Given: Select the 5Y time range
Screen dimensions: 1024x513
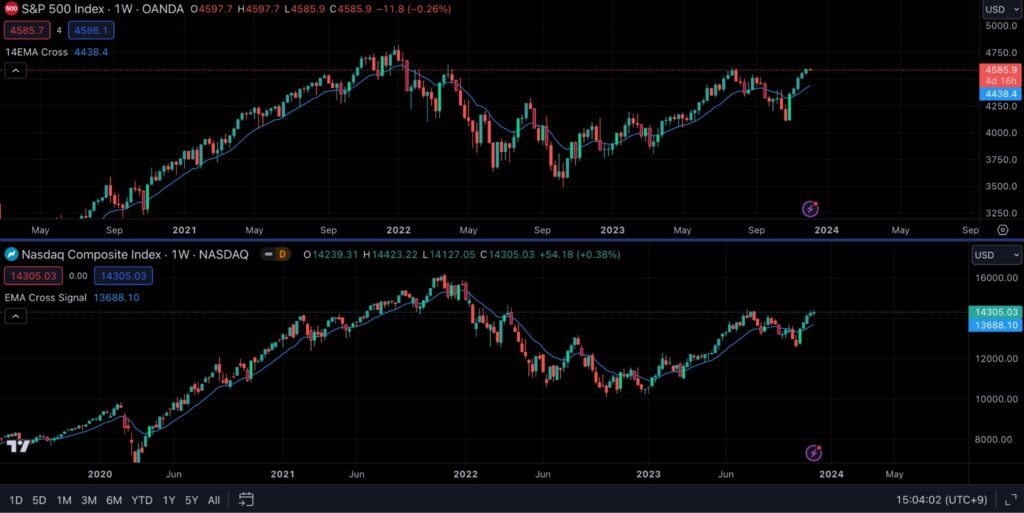Looking at the screenshot, I should [x=191, y=501].
